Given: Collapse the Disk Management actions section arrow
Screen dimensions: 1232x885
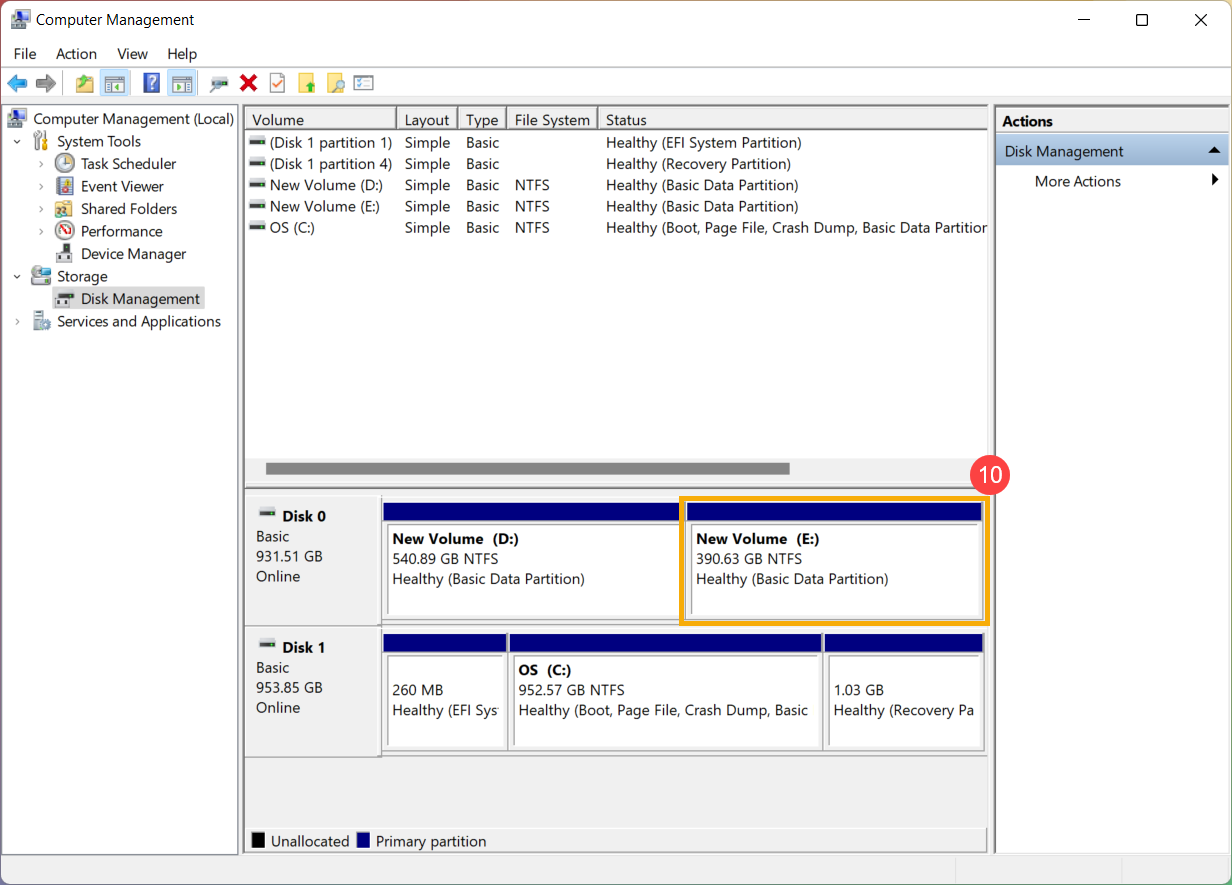Looking at the screenshot, I should click(x=1214, y=151).
